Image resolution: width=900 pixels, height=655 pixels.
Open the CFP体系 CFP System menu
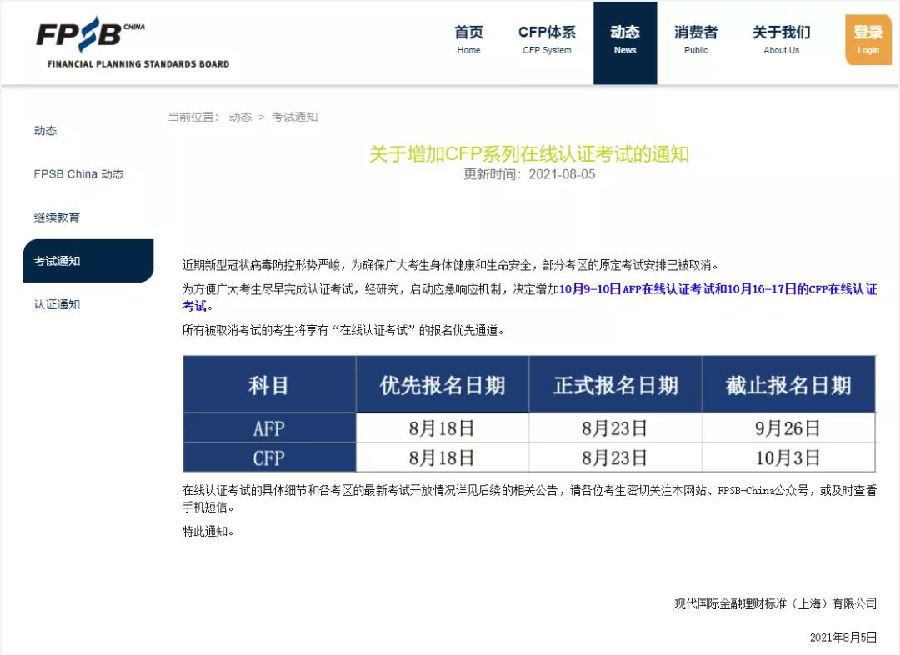click(546, 40)
